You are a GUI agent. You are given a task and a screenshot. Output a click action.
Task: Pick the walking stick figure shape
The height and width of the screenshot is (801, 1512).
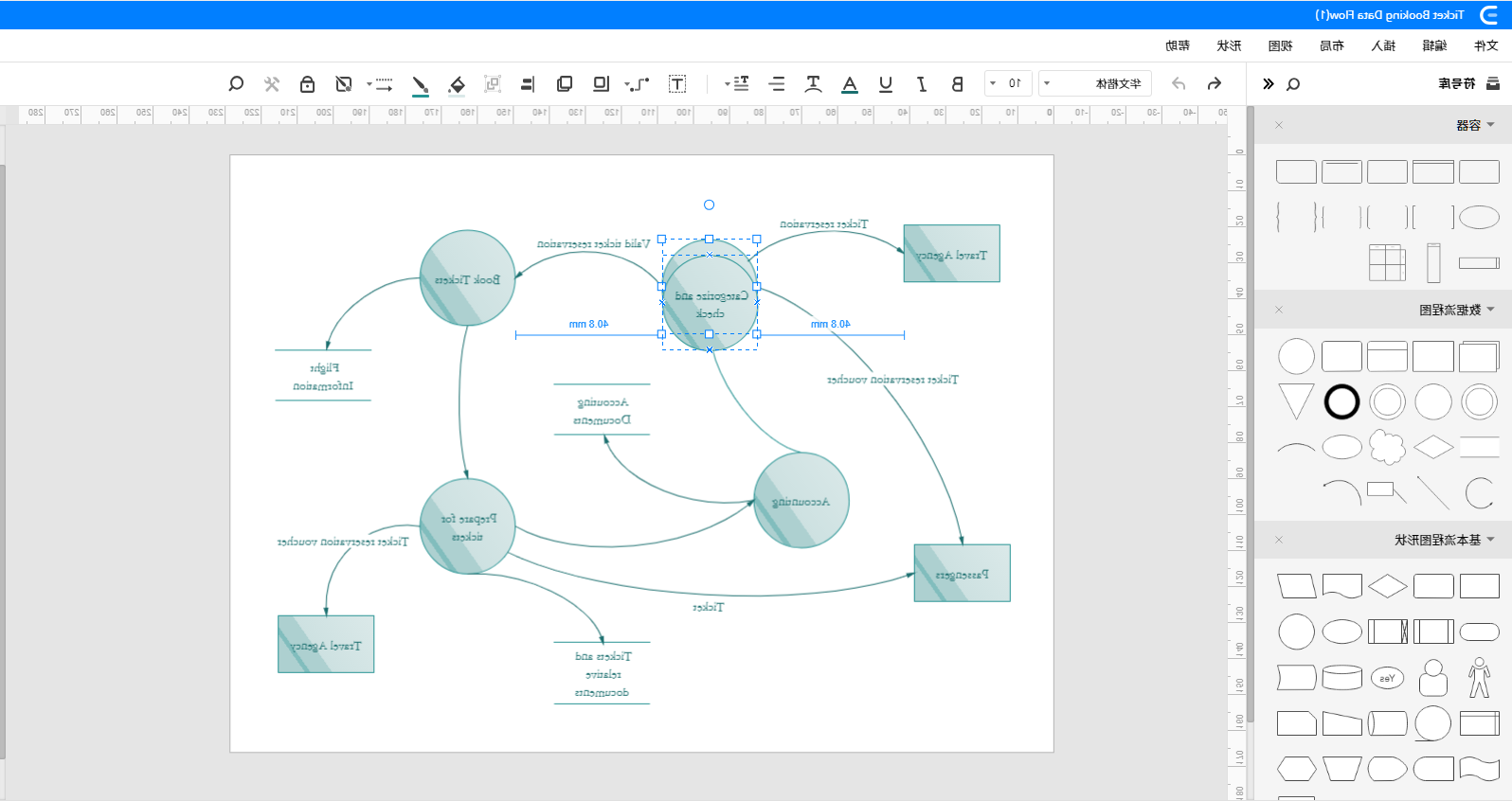(x=1479, y=678)
